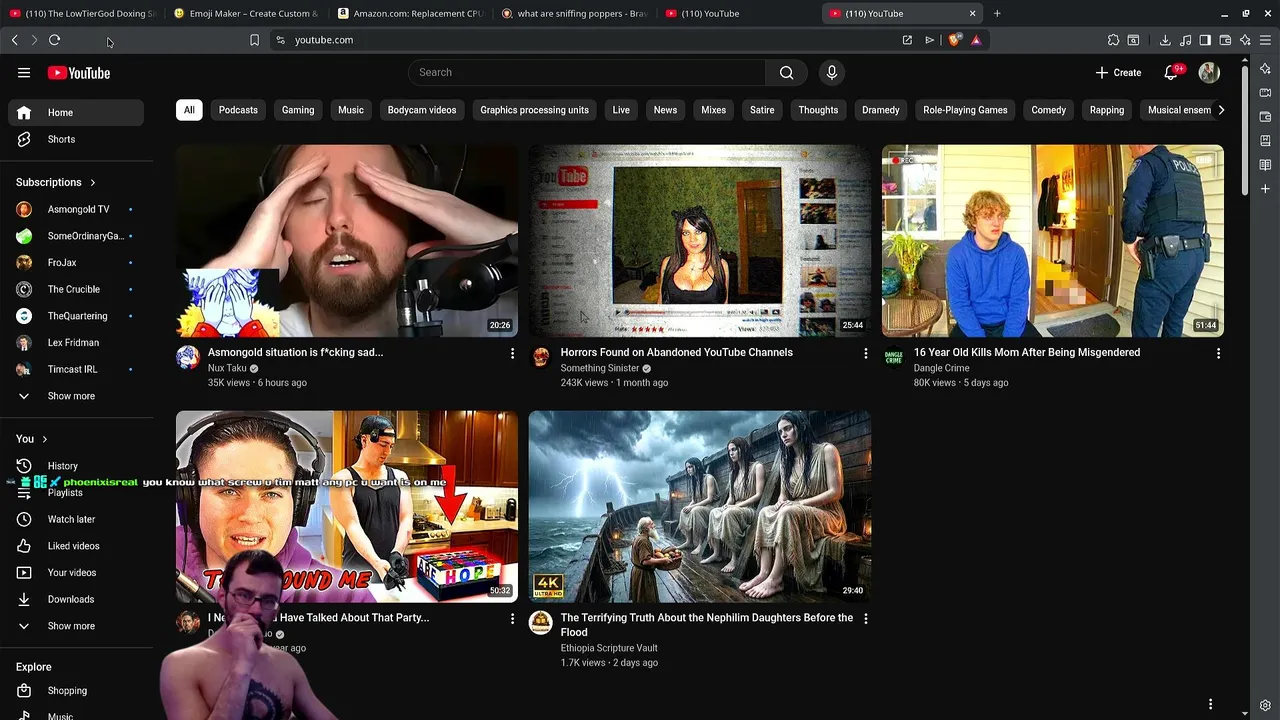Viewport: 1280px width, 720px height.
Task: Click the Create button
Action: pyautogui.click(x=1118, y=73)
